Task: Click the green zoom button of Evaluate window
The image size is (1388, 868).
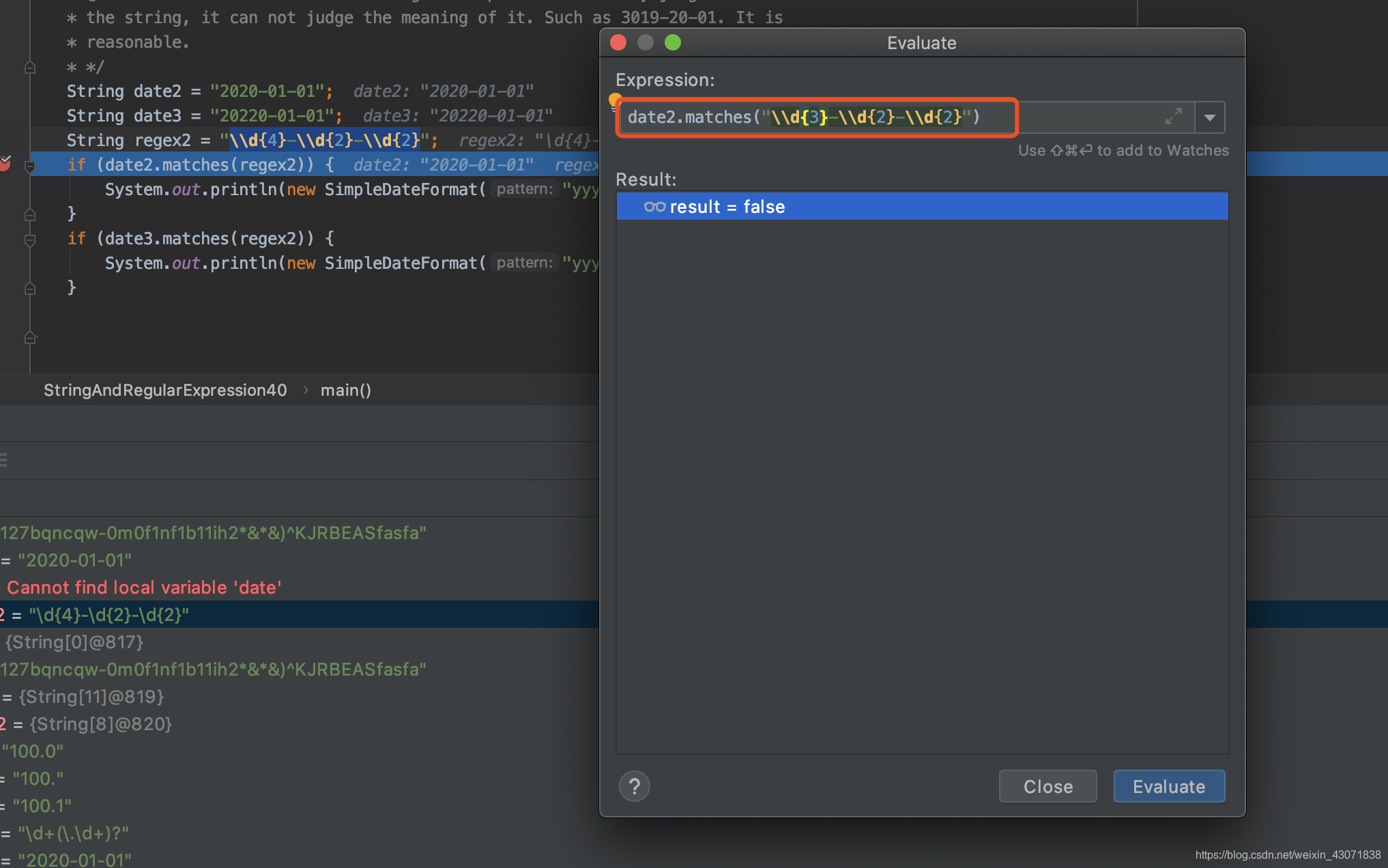Action: coord(673,42)
